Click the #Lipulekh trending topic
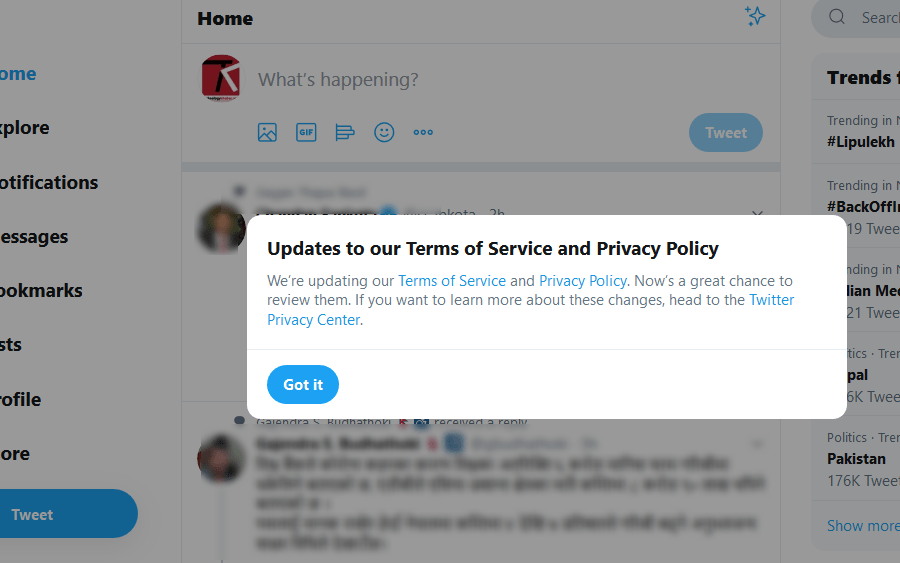 860,142
